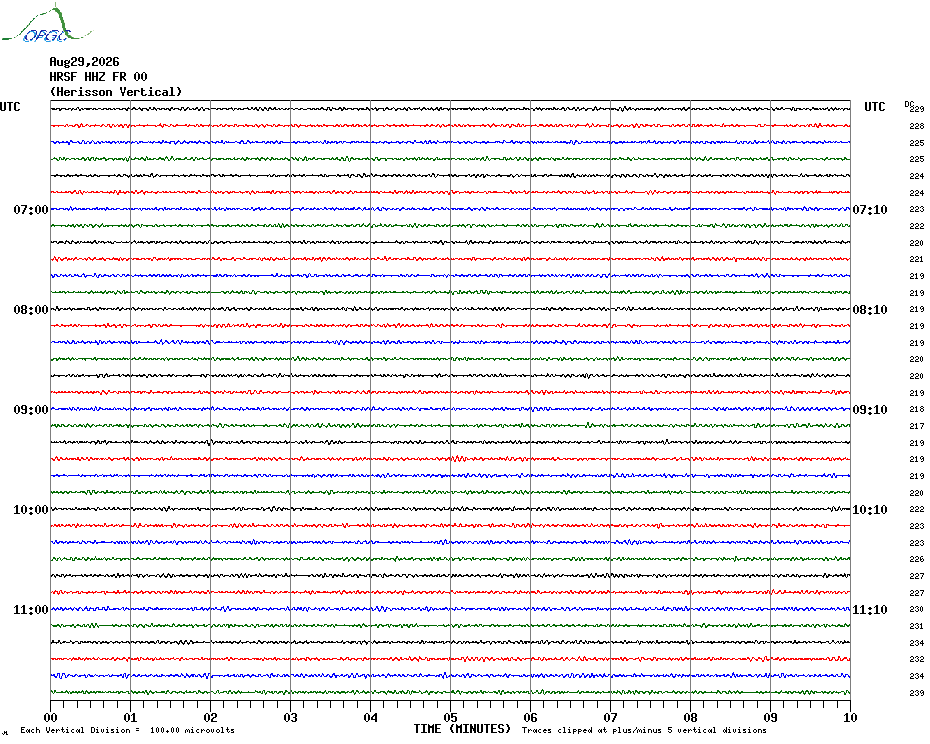Click the 10:10 time label
Screen dimensions: 930x744
[870, 510]
